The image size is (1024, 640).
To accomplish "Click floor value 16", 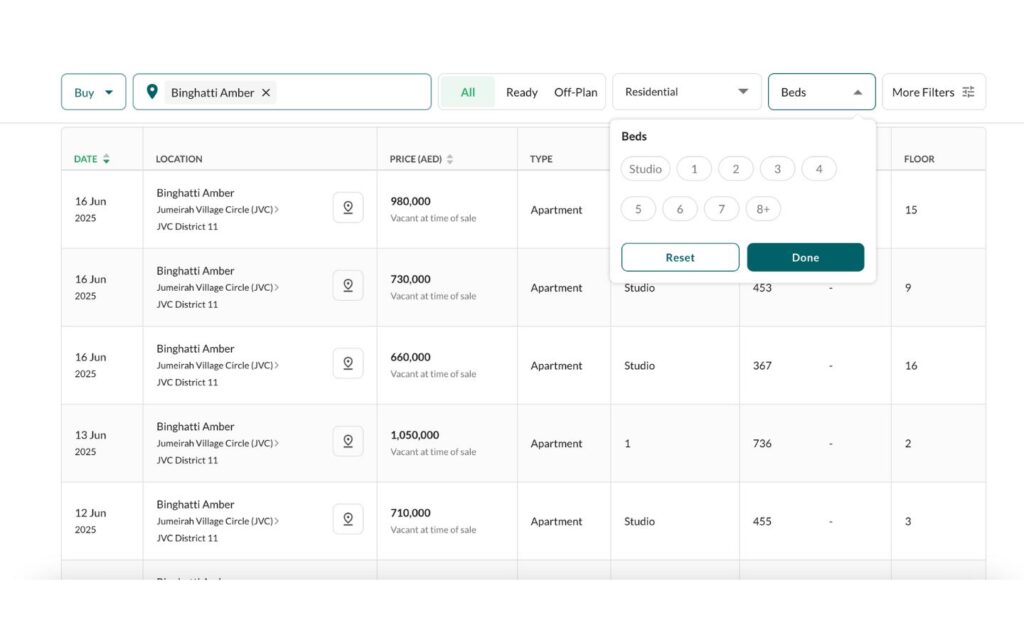I will tap(911, 366).
